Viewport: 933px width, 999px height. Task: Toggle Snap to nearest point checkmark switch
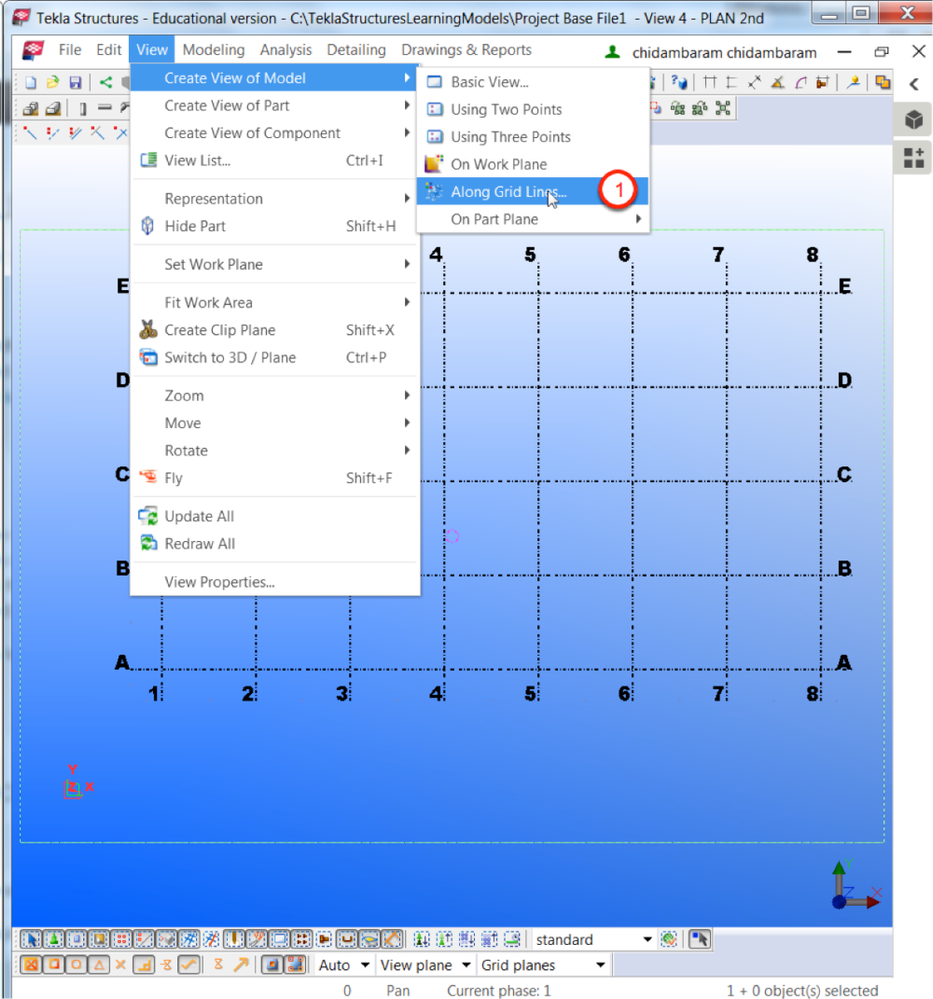[x=189, y=965]
